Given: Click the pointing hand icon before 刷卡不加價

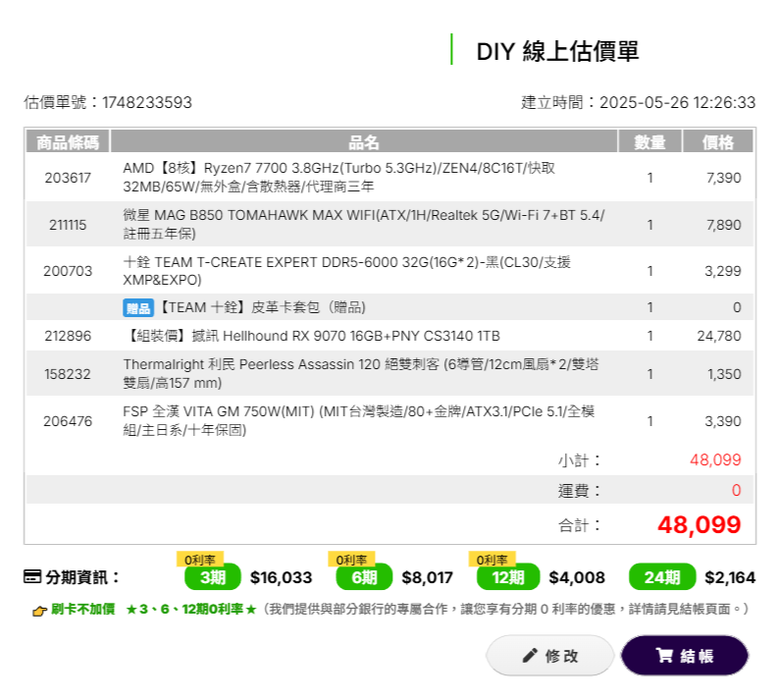Looking at the screenshot, I should point(40,610).
